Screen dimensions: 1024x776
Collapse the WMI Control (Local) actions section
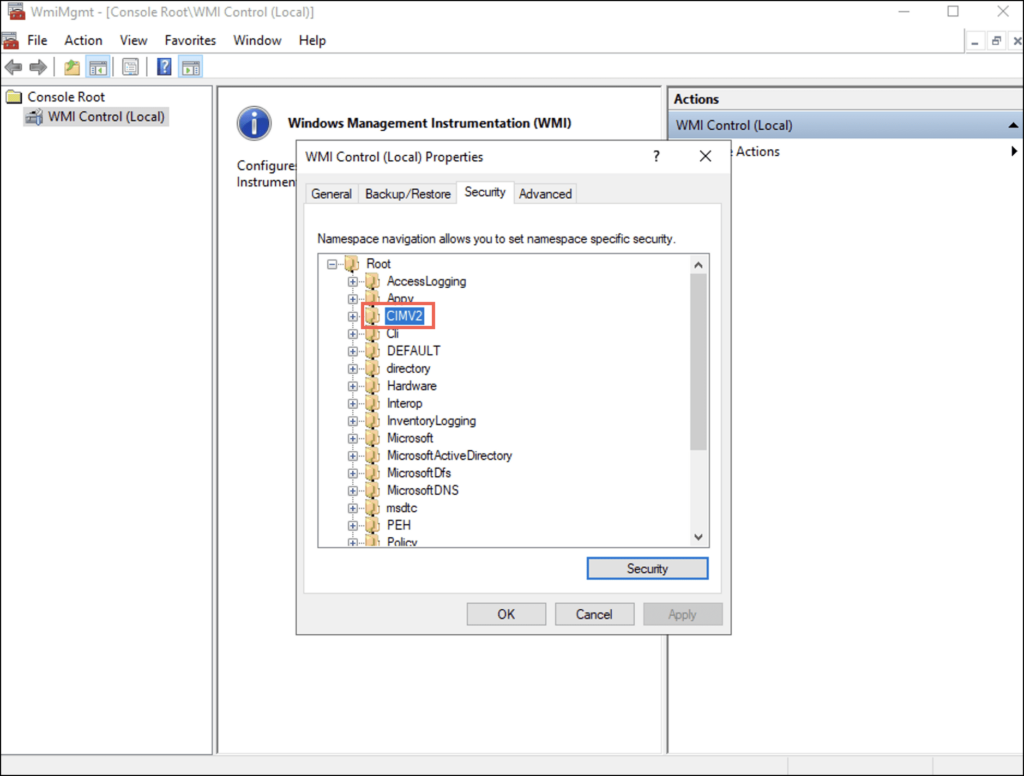pyautogui.click(x=1013, y=124)
